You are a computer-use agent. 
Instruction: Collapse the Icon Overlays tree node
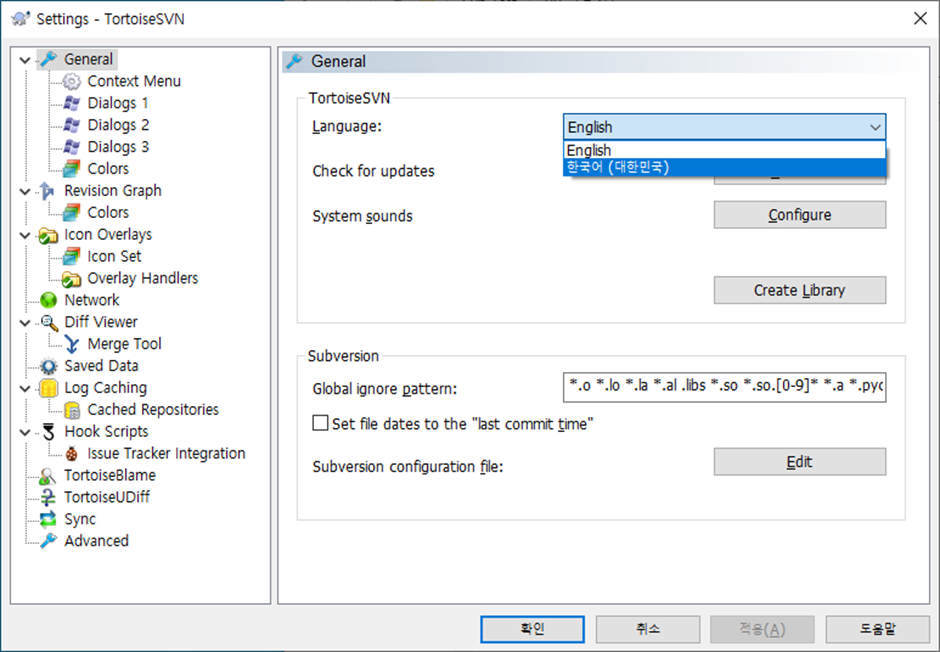[25, 236]
